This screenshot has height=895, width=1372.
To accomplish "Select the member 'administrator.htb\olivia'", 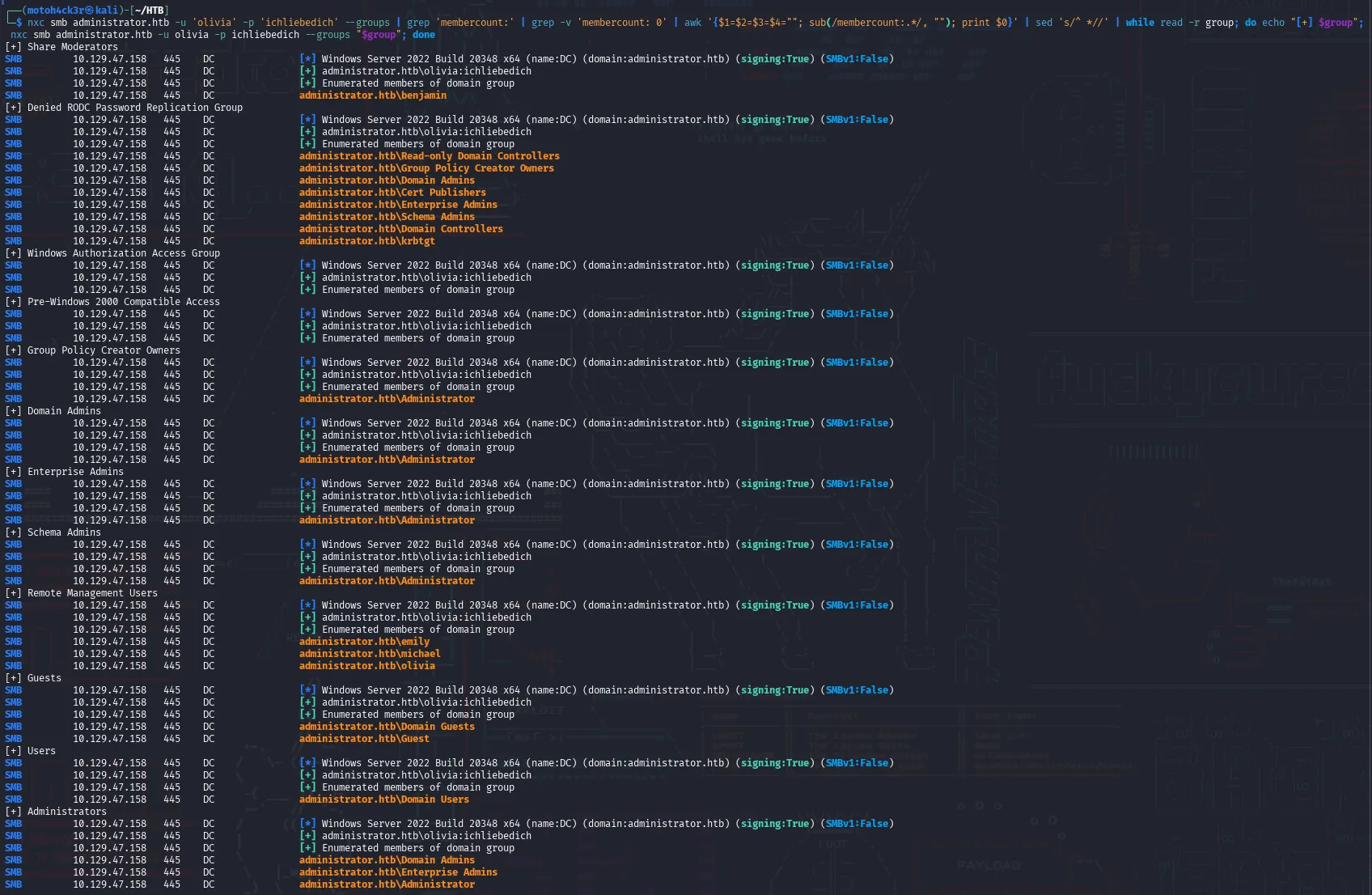I will [367, 666].
